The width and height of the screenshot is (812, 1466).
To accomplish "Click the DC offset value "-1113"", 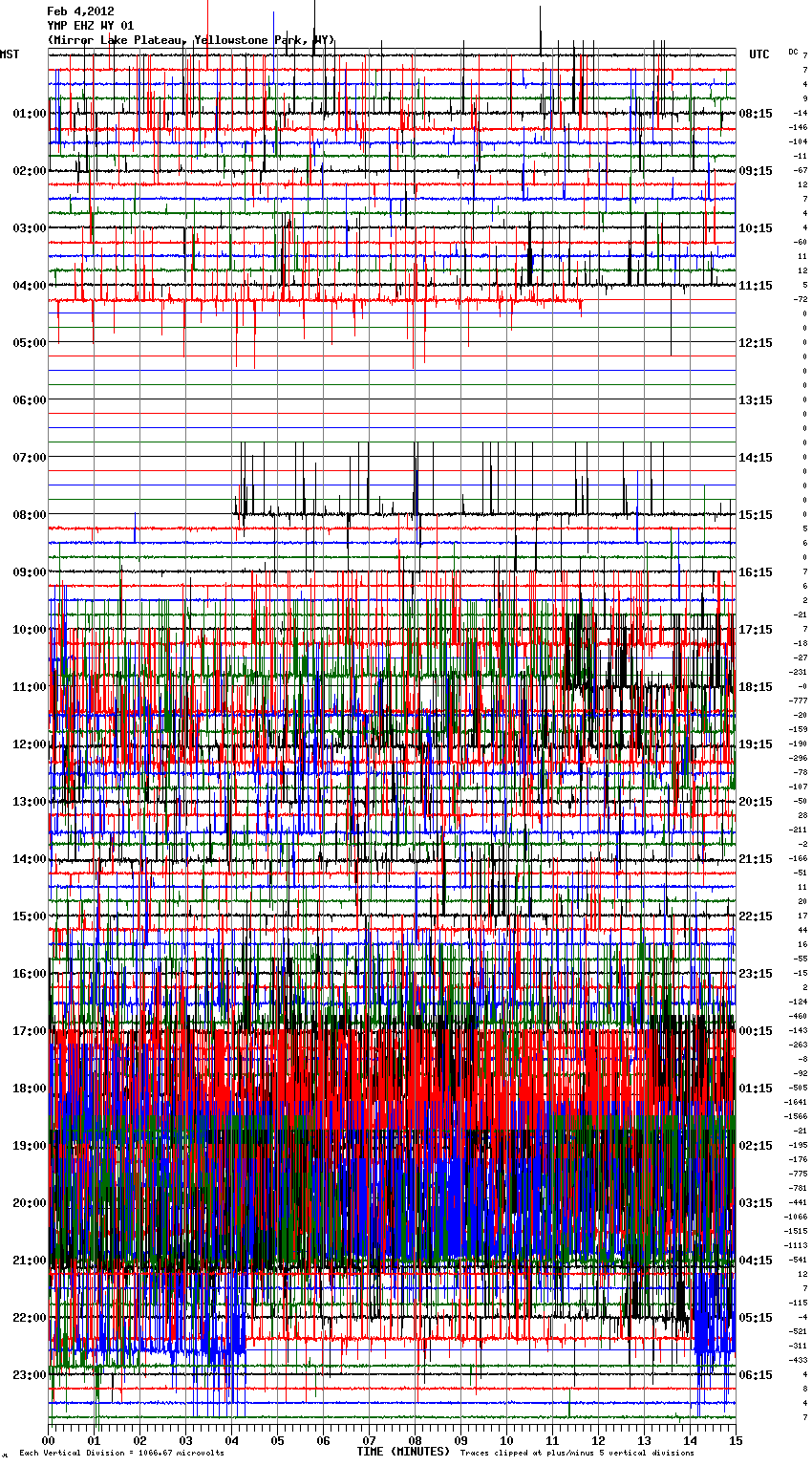I will pyautogui.click(x=796, y=1245).
